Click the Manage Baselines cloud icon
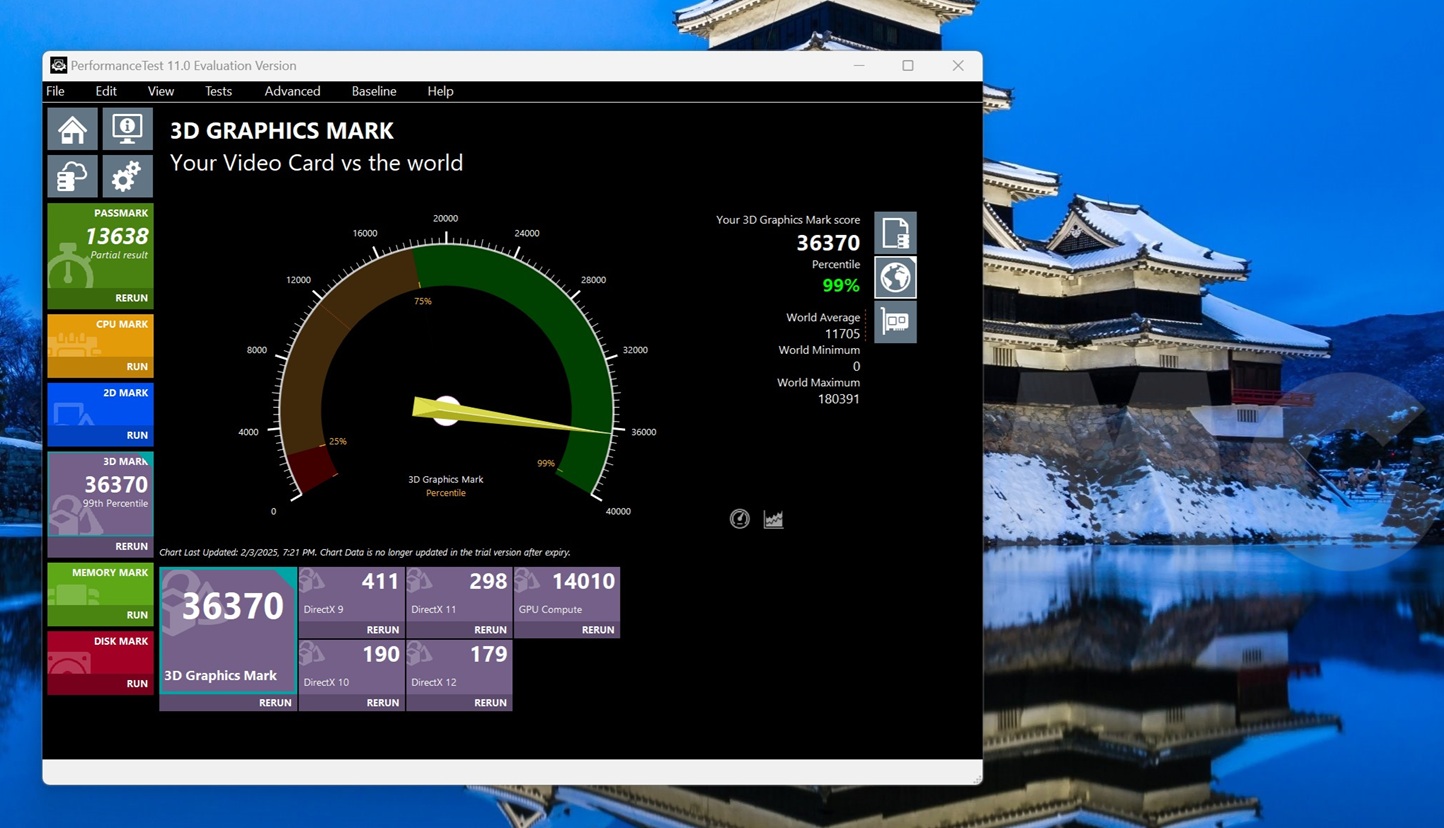1444x828 pixels. (71, 176)
